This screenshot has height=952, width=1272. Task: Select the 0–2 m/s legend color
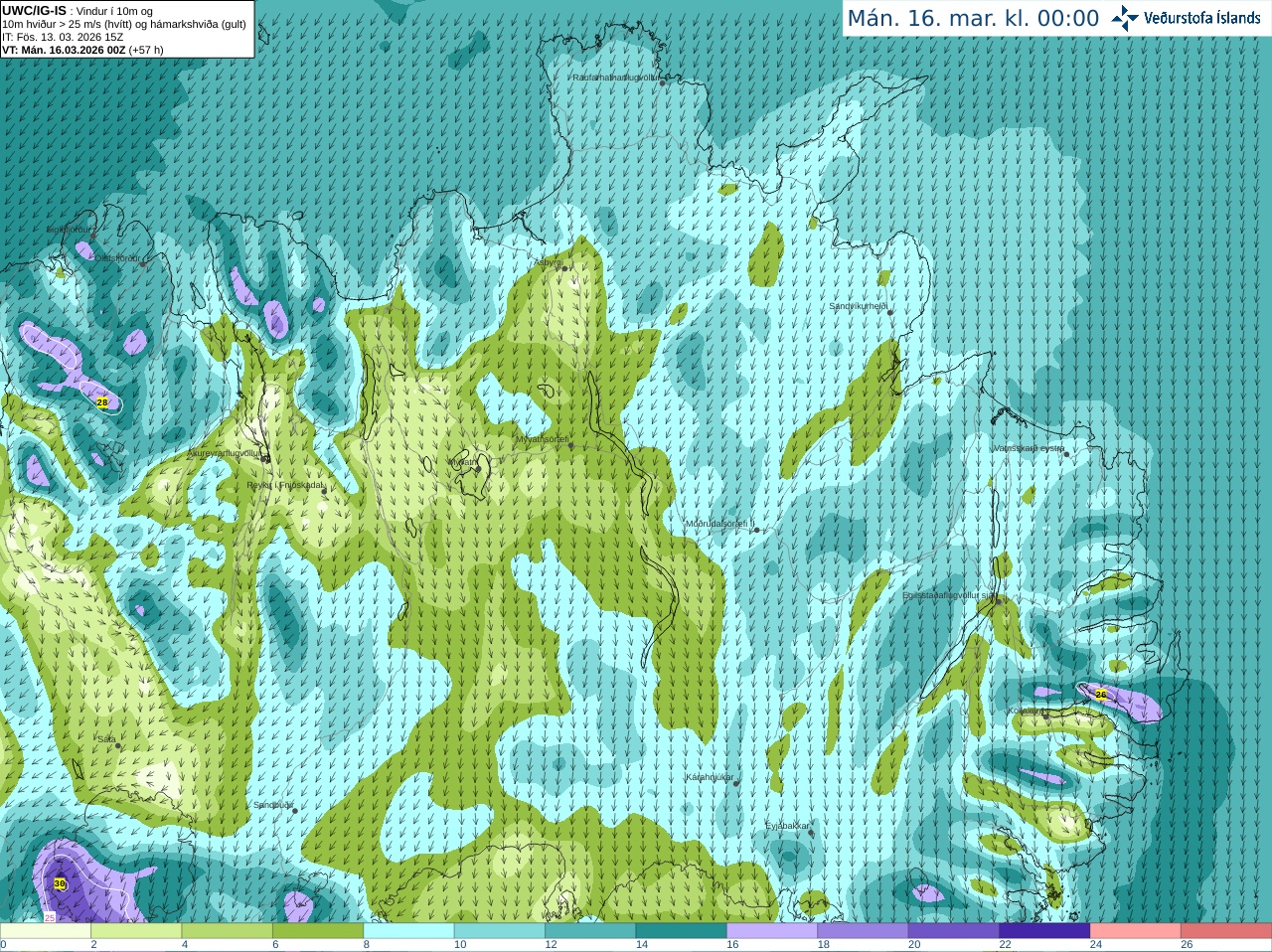click(46, 931)
